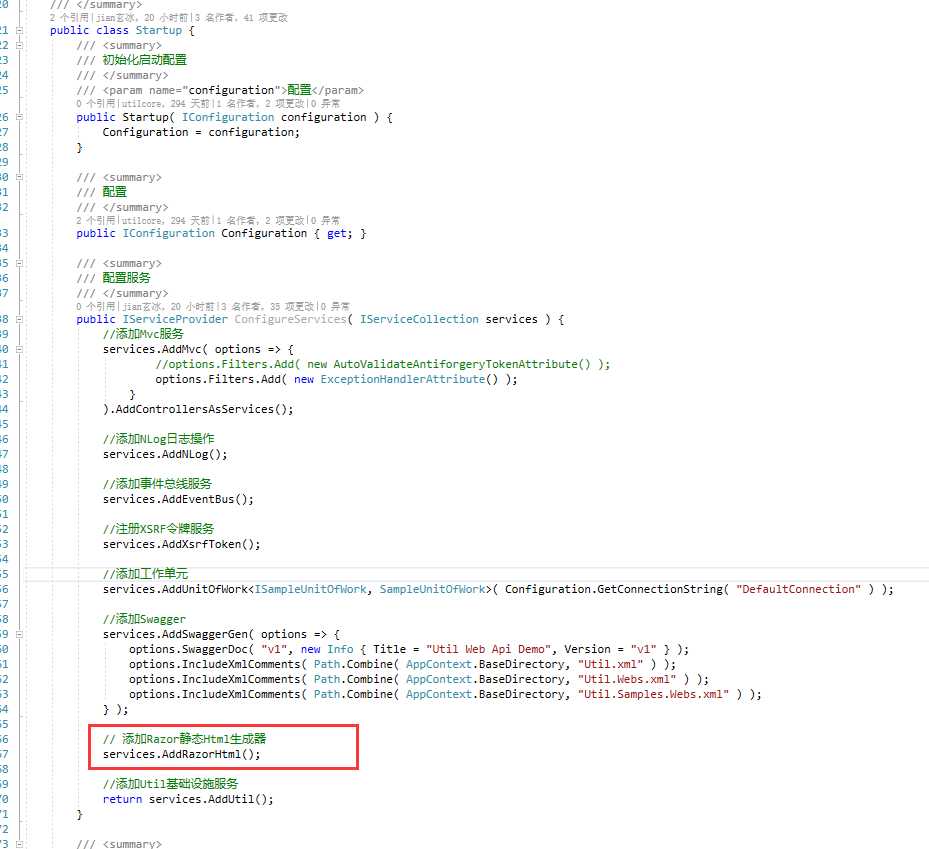
Task: Click the comment text 配置服务
Action: coord(126,278)
